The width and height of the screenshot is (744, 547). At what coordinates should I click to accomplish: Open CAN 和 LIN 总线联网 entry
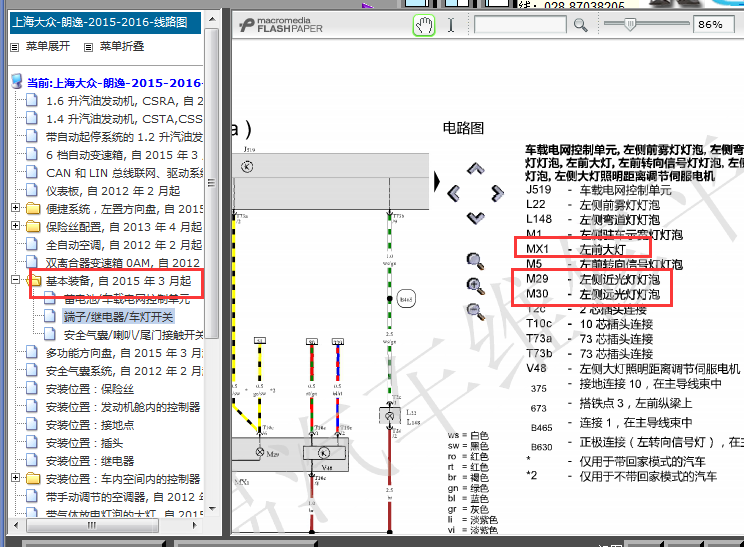point(124,173)
